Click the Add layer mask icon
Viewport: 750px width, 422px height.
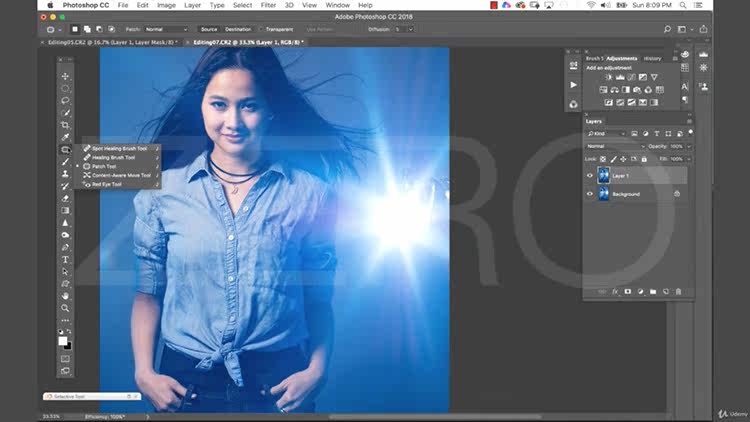(628, 291)
